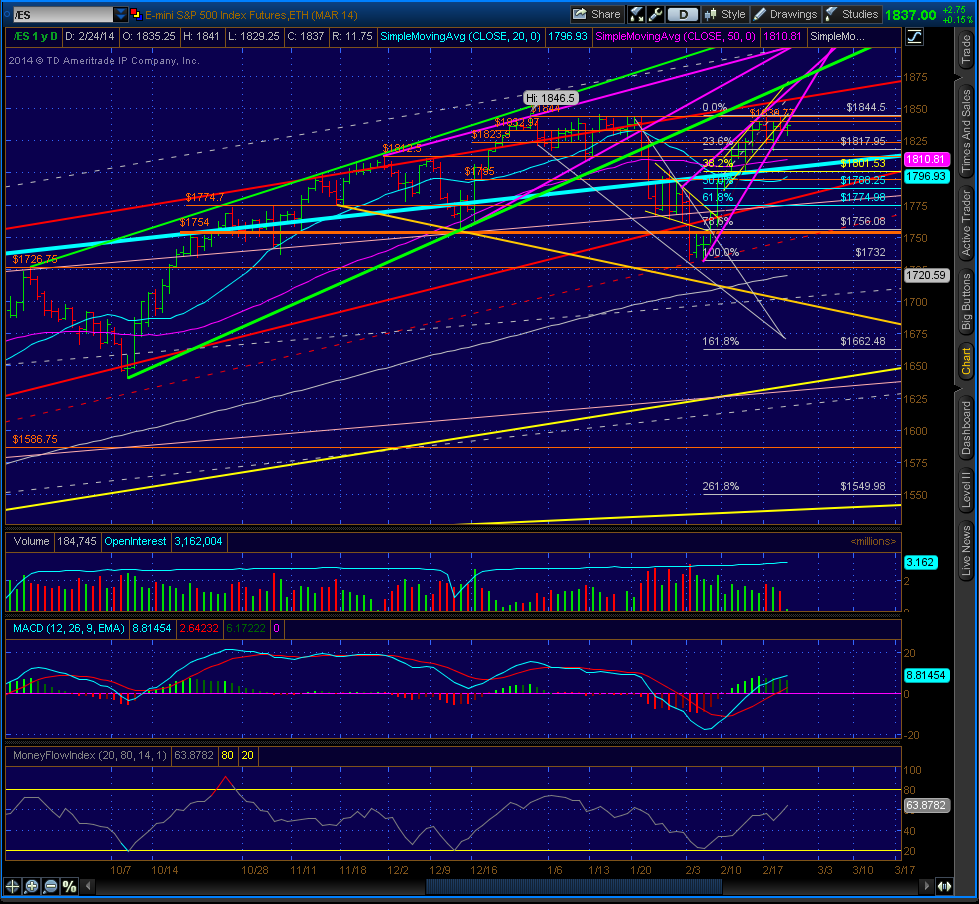The width and height of the screenshot is (979, 904).
Task: Open the Trade side tab
Action: click(x=966, y=50)
